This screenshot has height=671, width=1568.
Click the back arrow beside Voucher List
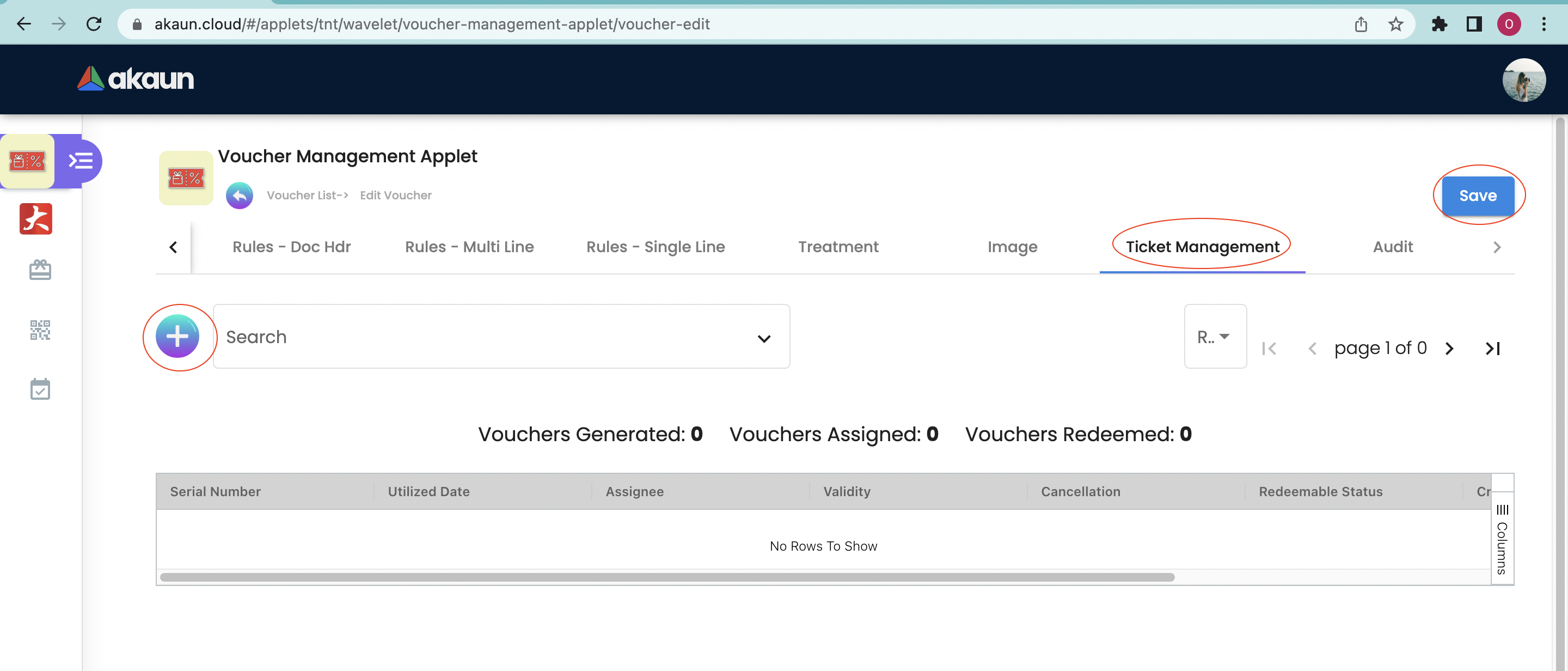tap(239, 196)
